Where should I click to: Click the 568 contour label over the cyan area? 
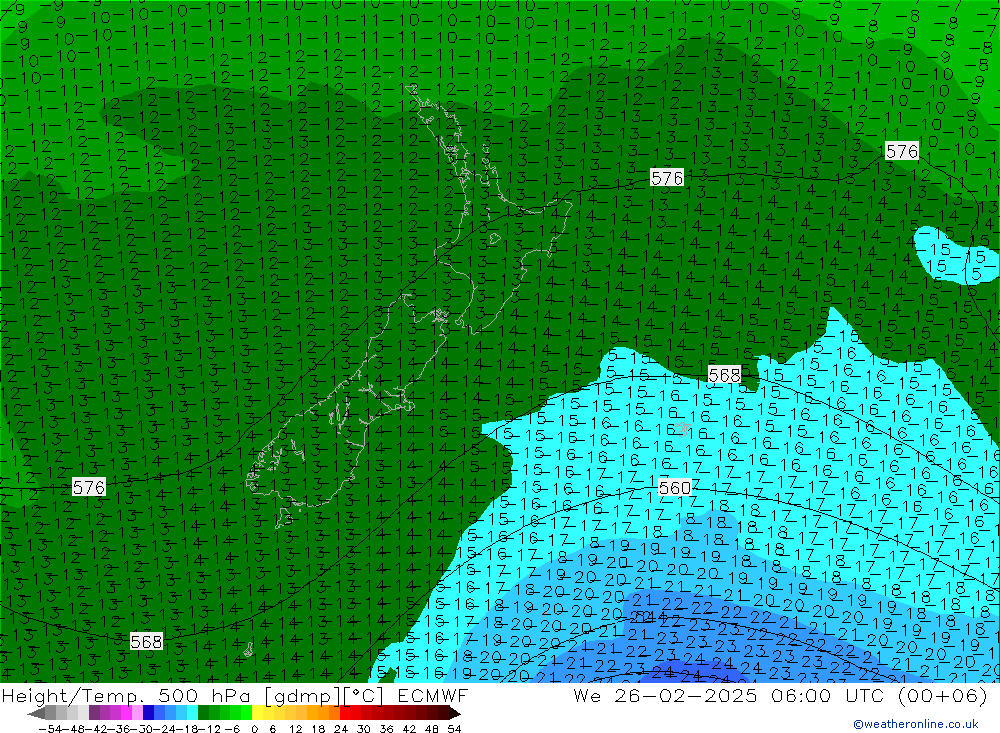[724, 375]
